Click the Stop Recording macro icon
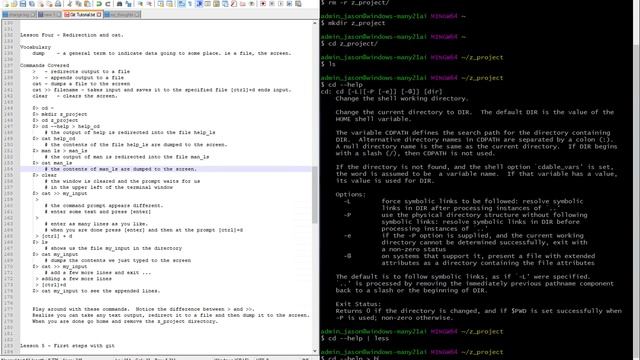Screen dimensions: 640x360 tap(271, 4)
